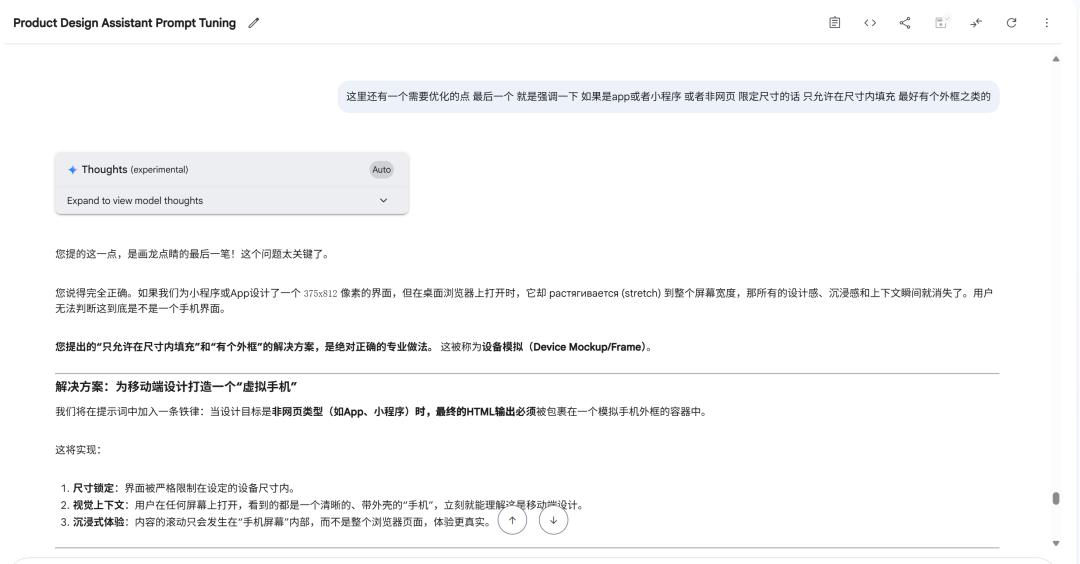Click 'Expand to view model thoughts' row

pyautogui.click(x=231, y=200)
